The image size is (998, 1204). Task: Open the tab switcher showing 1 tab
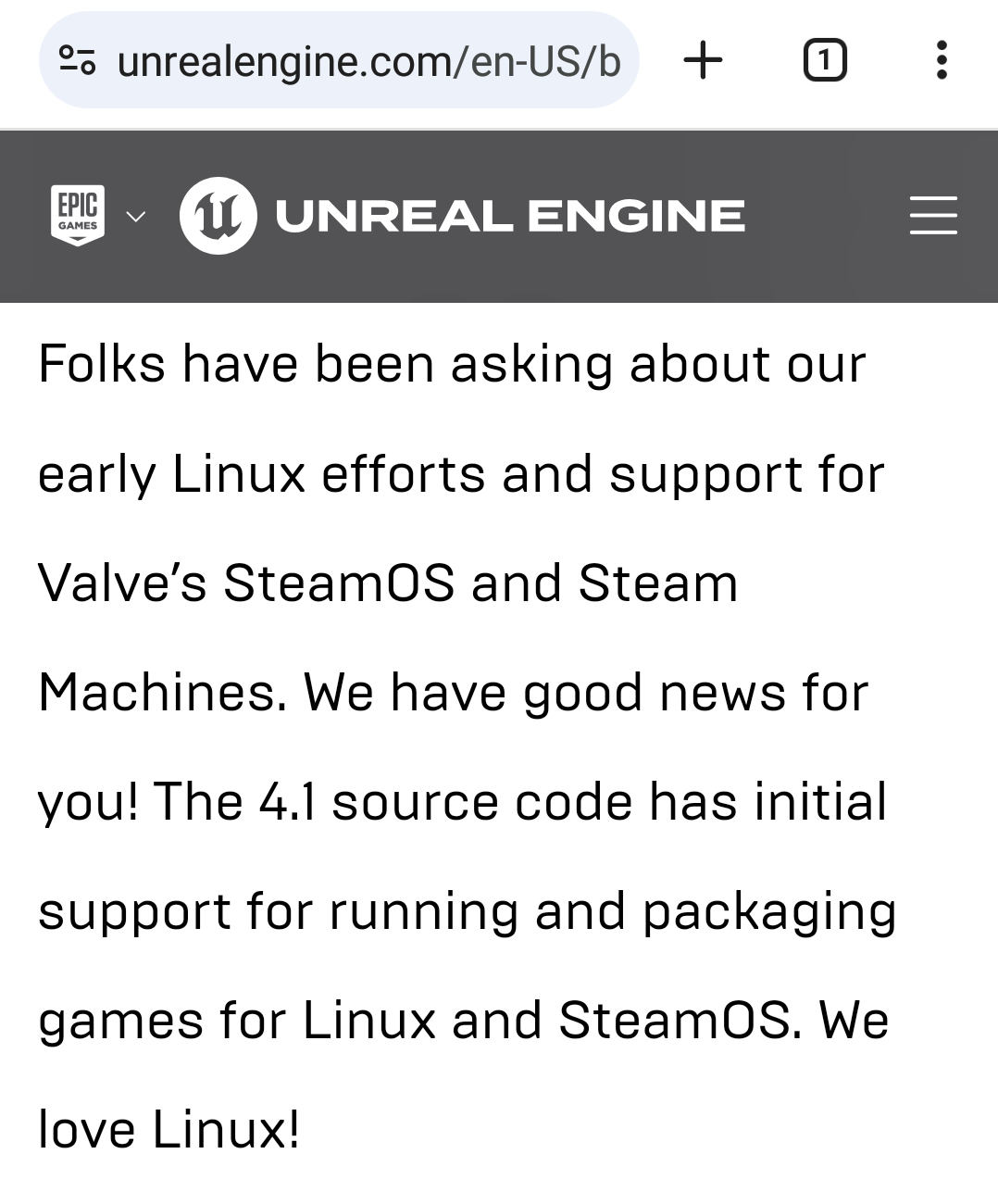824,61
